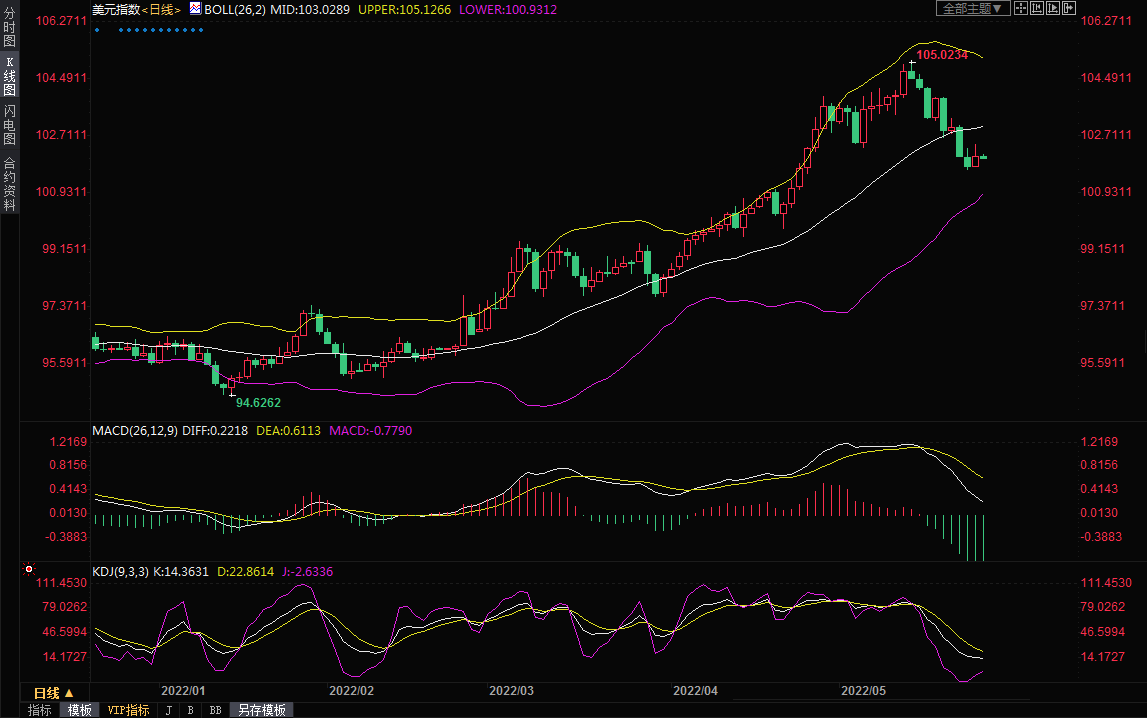Click the vertical range measurement icon
Image resolution: width=1147 pixels, height=718 pixels.
(x=1037, y=8)
